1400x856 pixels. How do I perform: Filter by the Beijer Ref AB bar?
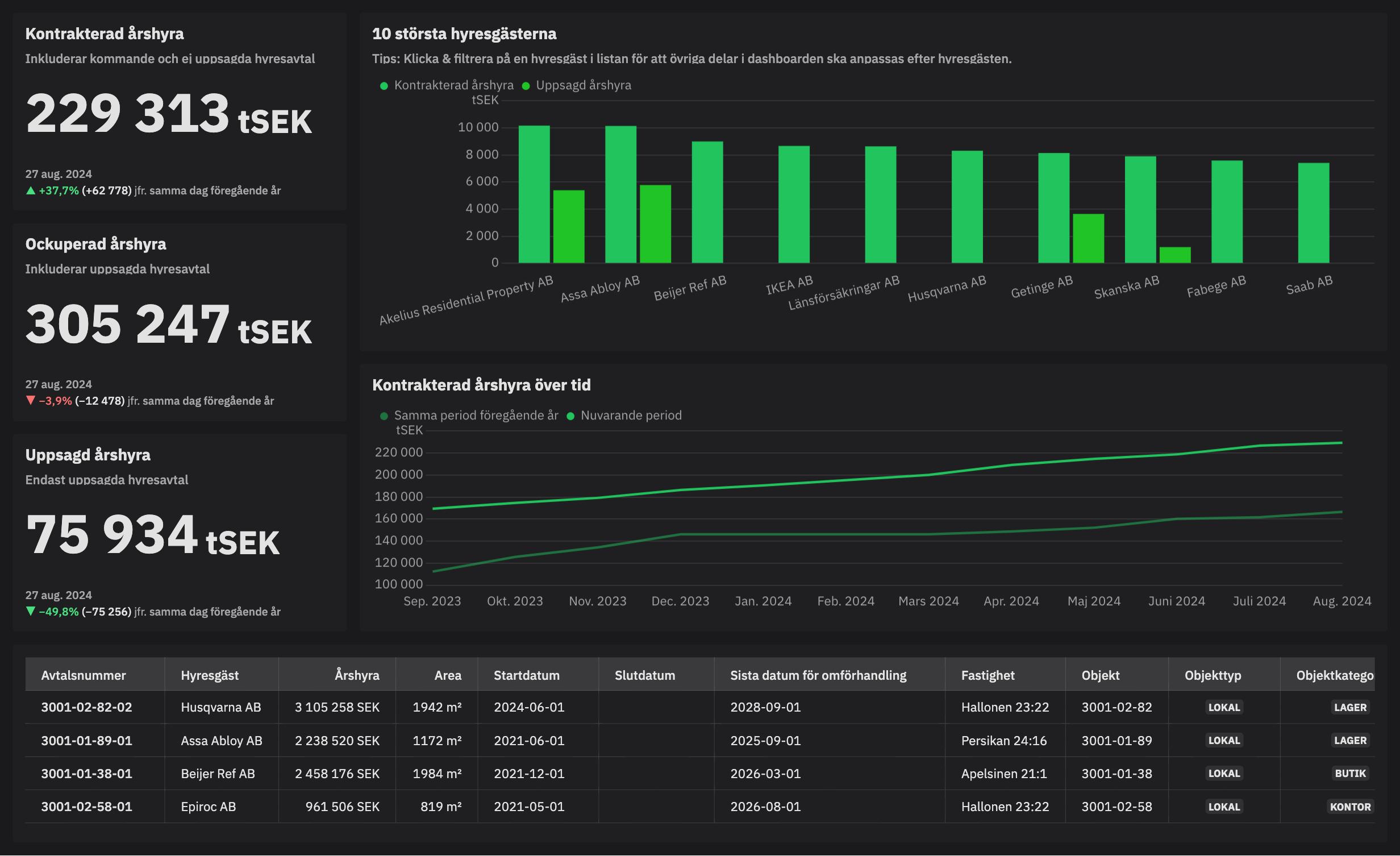click(707, 202)
